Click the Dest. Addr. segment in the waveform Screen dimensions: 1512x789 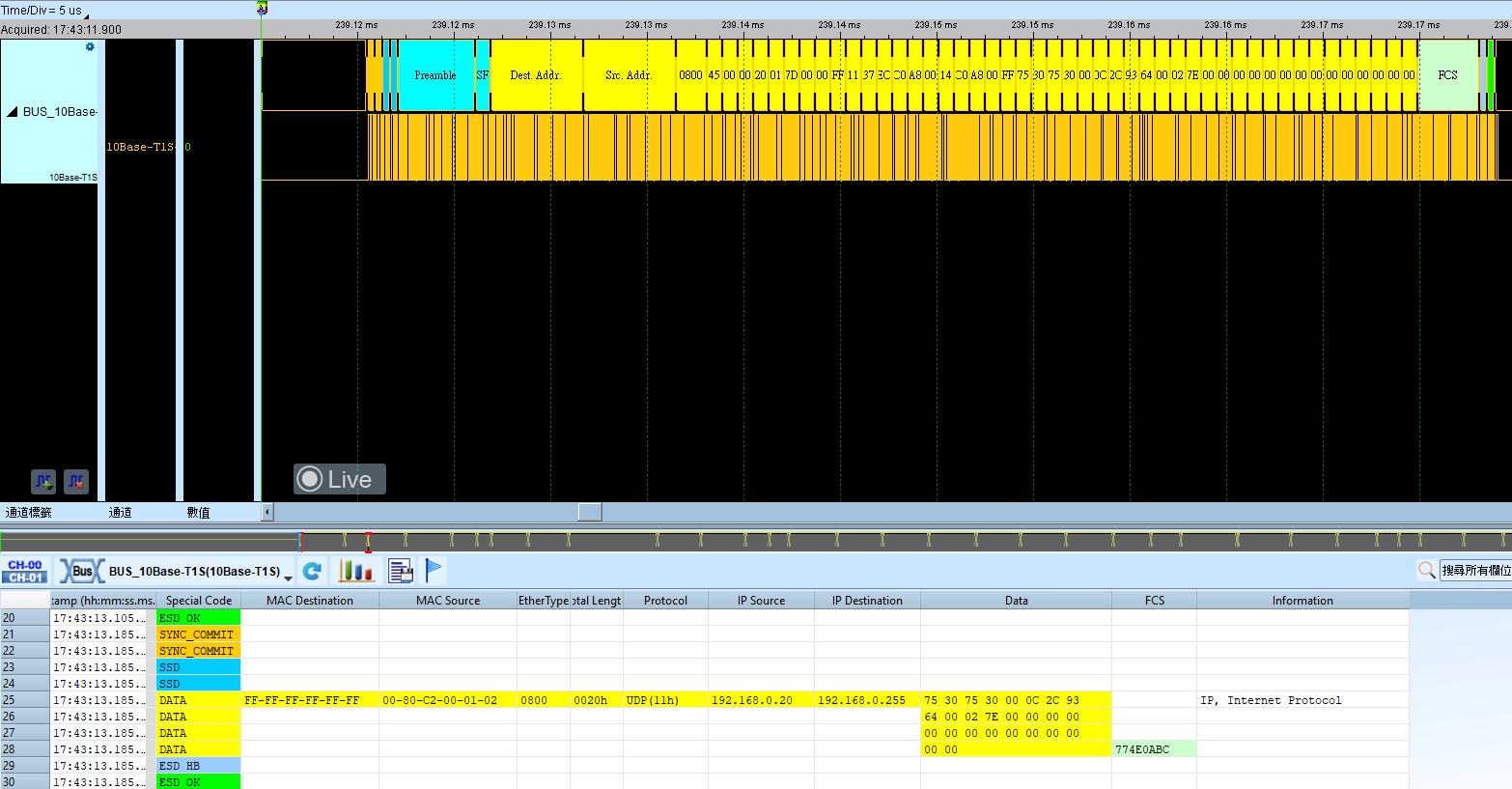(x=536, y=75)
